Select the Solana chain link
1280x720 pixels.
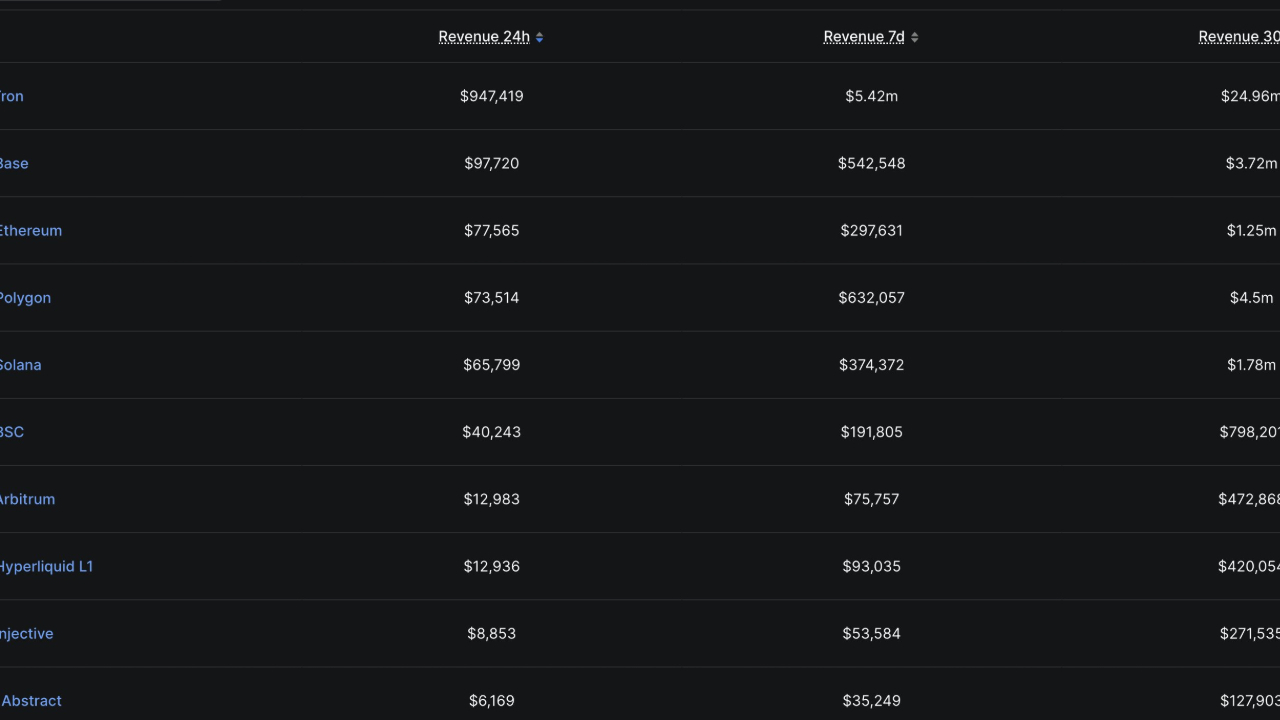[x=20, y=365]
